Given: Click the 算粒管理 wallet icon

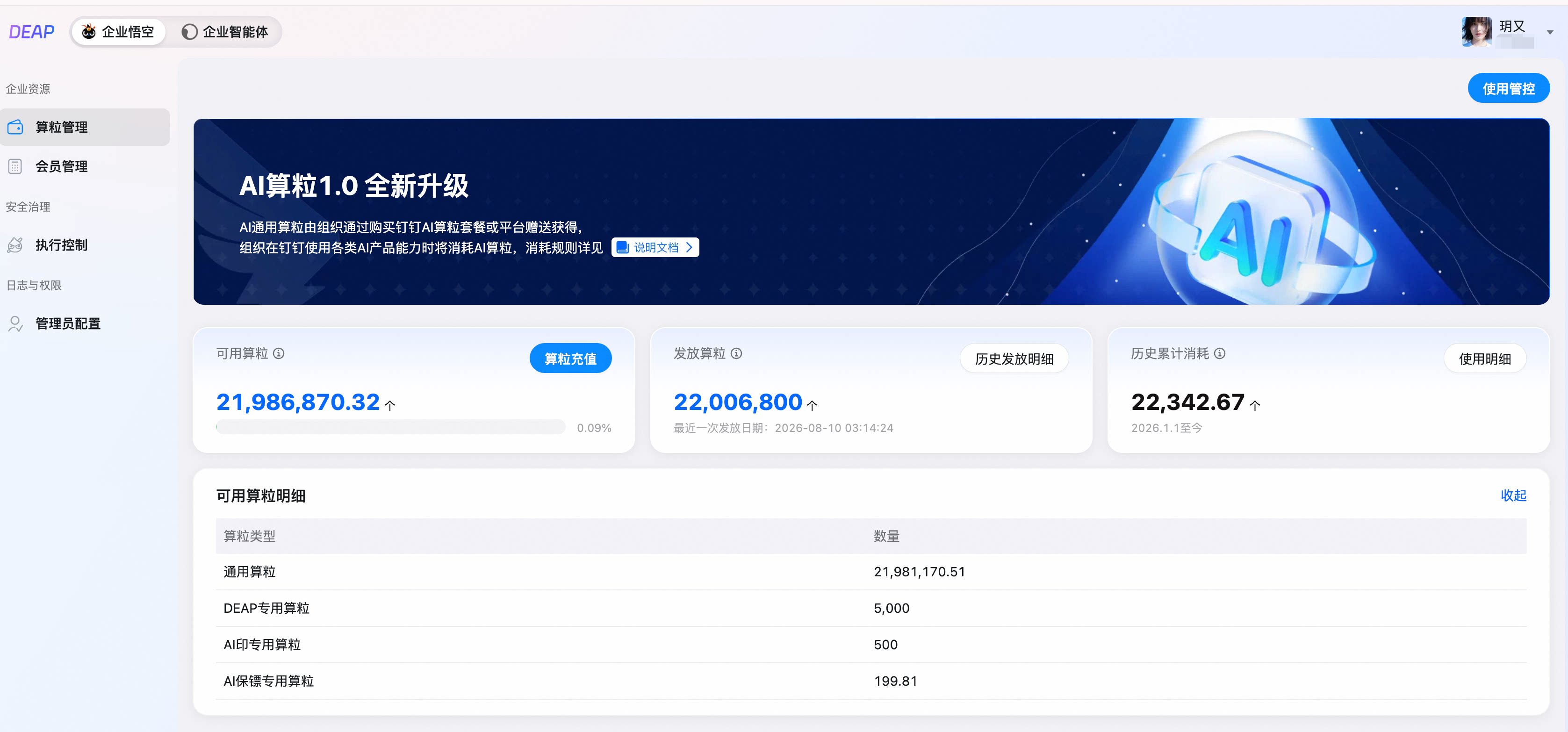Looking at the screenshot, I should coord(15,127).
